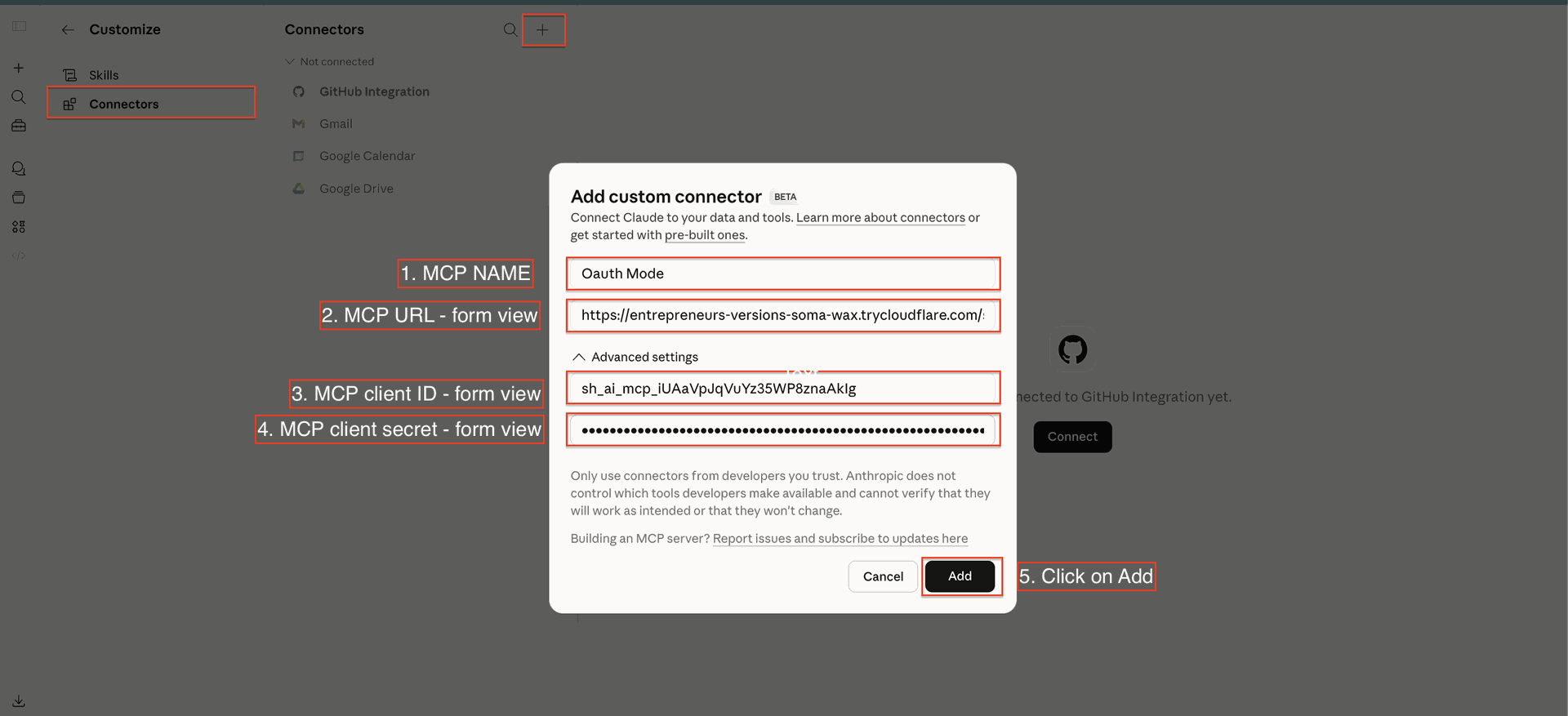Open Learn more about connectors link

pyautogui.click(x=880, y=218)
